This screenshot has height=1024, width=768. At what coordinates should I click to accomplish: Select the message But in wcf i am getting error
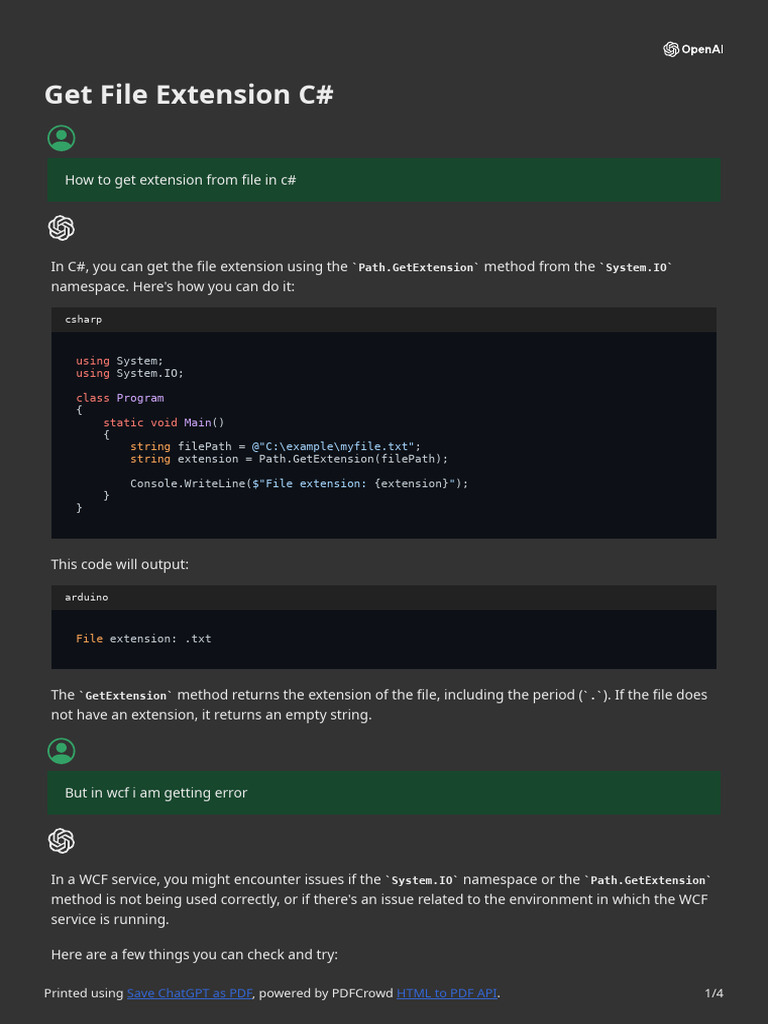pyautogui.click(x=156, y=793)
